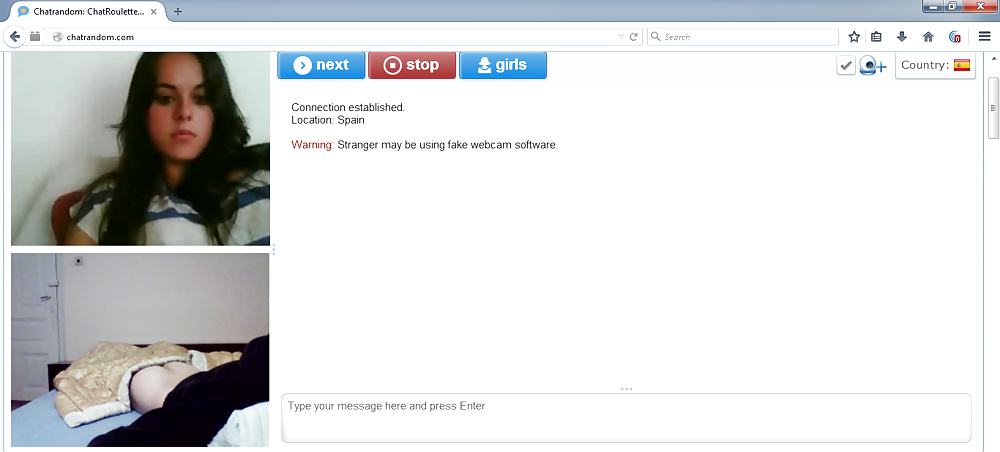Close the Chatrandom tab
1000x452 pixels.
coord(153,11)
